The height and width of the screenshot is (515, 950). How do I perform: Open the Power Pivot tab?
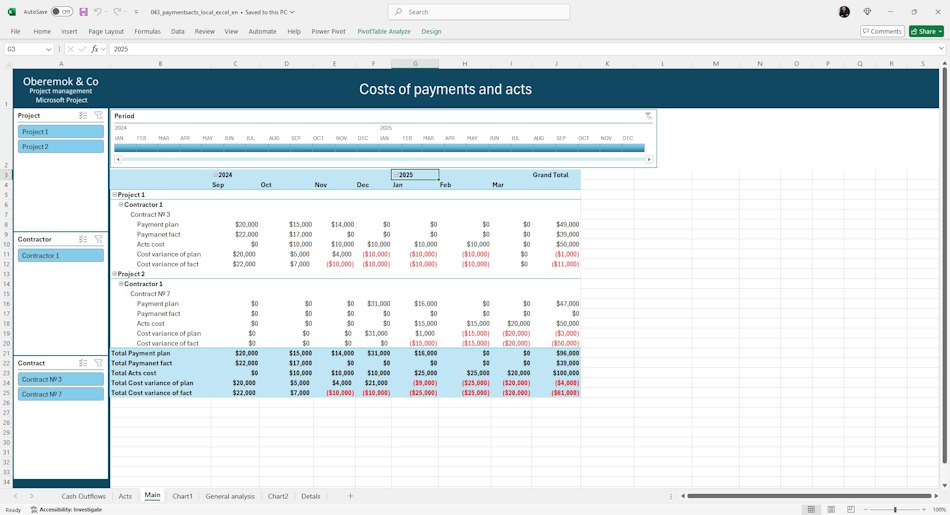328,32
